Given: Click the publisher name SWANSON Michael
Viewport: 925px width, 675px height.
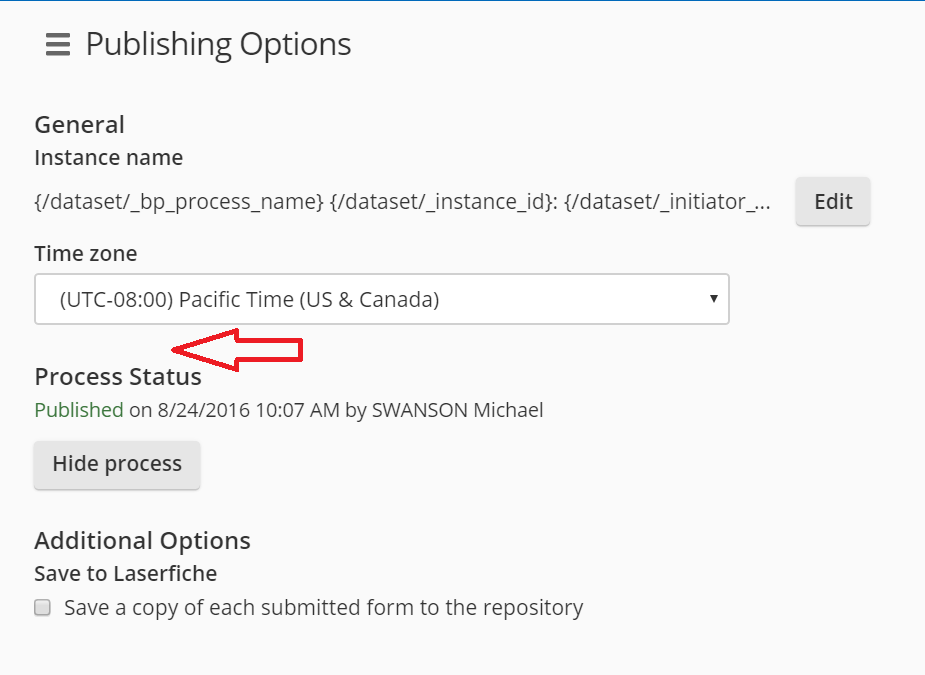Looking at the screenshot, I should [x=457, y=410].
